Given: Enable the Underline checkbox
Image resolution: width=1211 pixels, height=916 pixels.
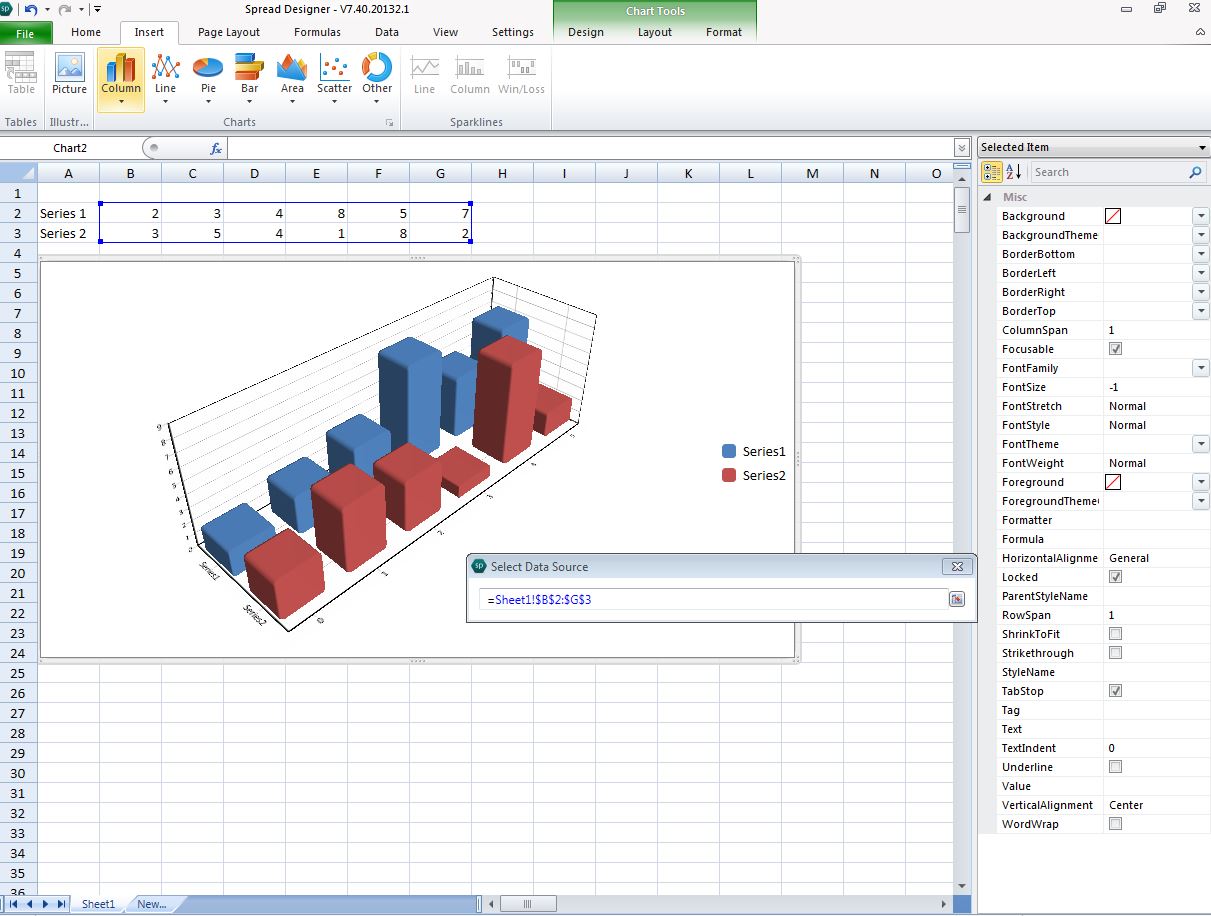Looking at the screenshot, I should pyautogui.click(x=1115, y=767).
